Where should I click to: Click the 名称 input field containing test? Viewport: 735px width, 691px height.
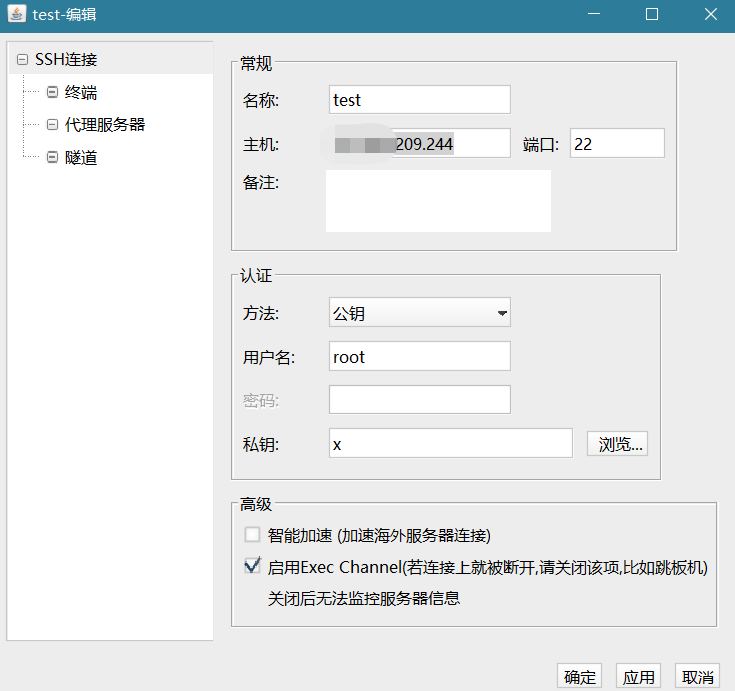pyautogui.click(x=420, y=99)
